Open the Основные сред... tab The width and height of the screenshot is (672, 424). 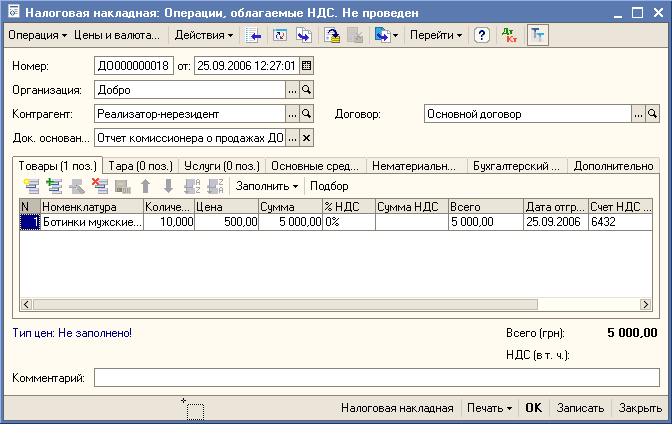pyautogui.click(x=315, y=166)
